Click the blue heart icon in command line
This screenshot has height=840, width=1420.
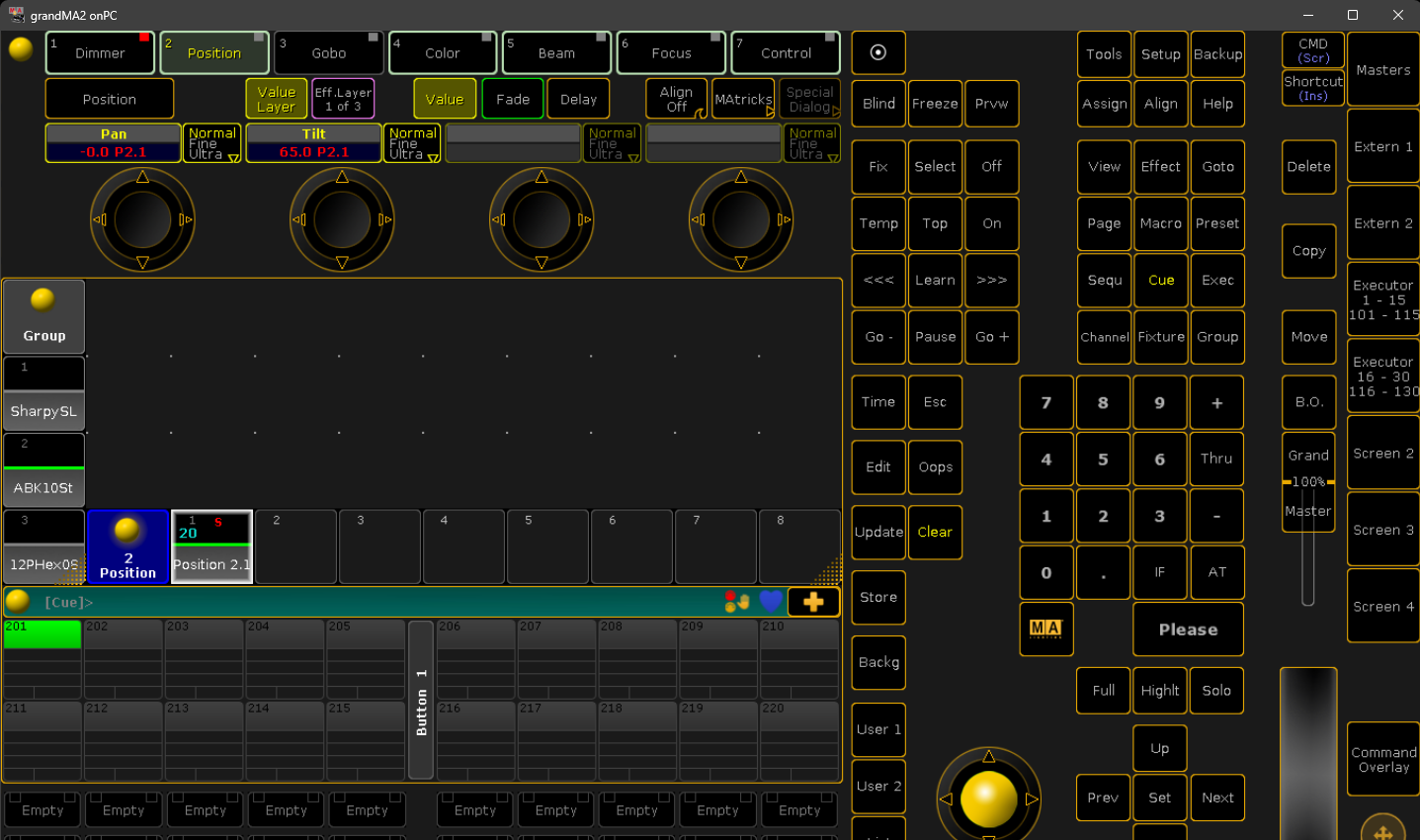(x=772, y=601)
